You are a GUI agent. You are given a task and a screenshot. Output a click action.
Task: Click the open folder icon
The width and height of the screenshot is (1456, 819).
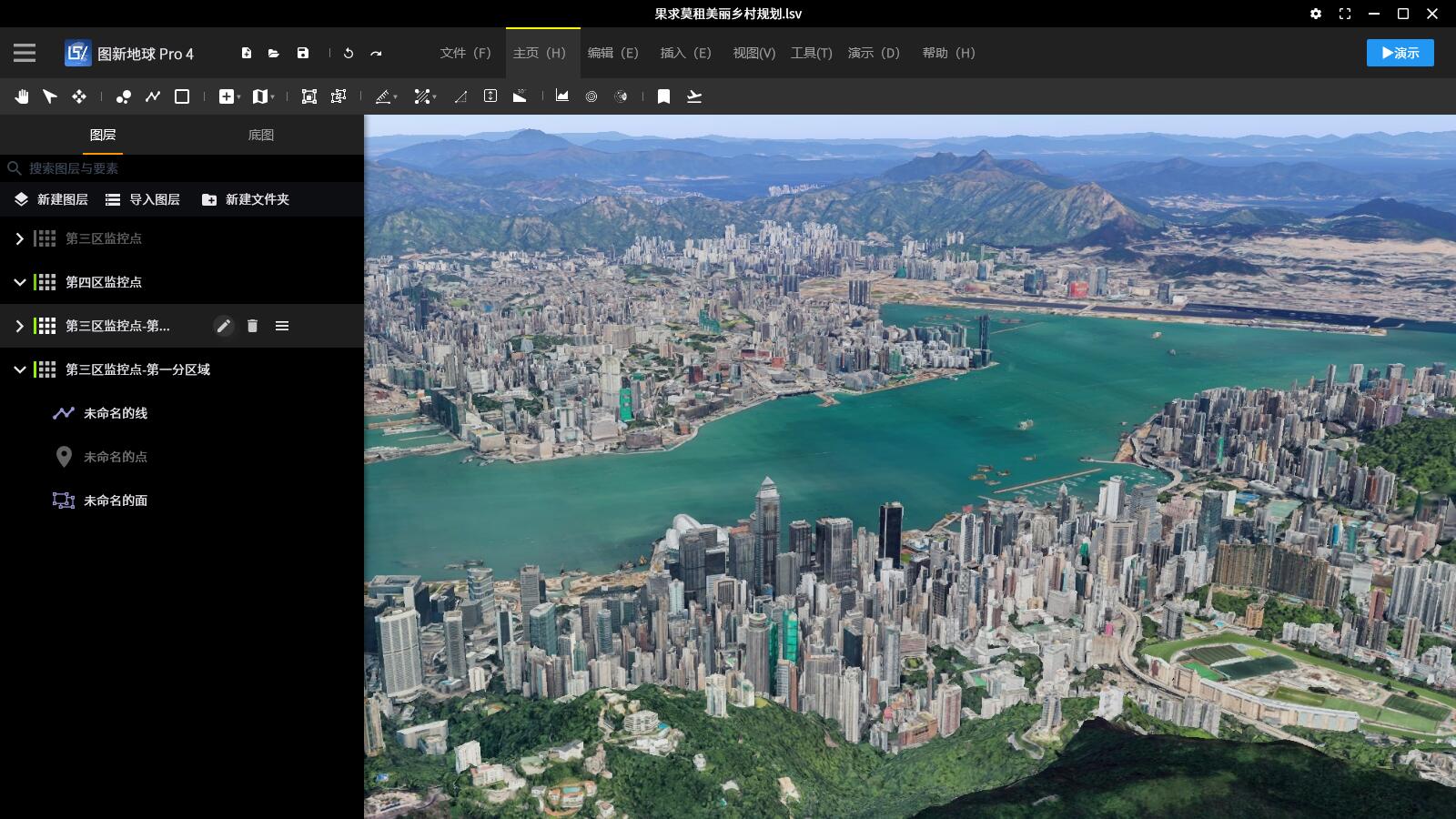[274, 53]
